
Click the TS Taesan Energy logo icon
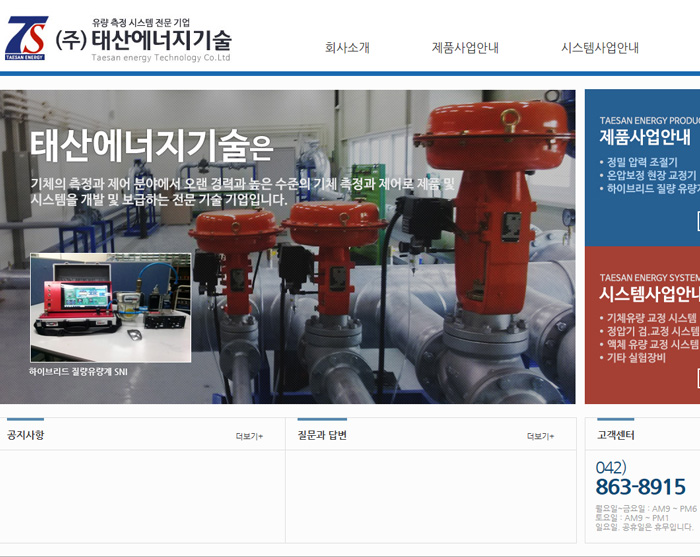click(26, 38)
